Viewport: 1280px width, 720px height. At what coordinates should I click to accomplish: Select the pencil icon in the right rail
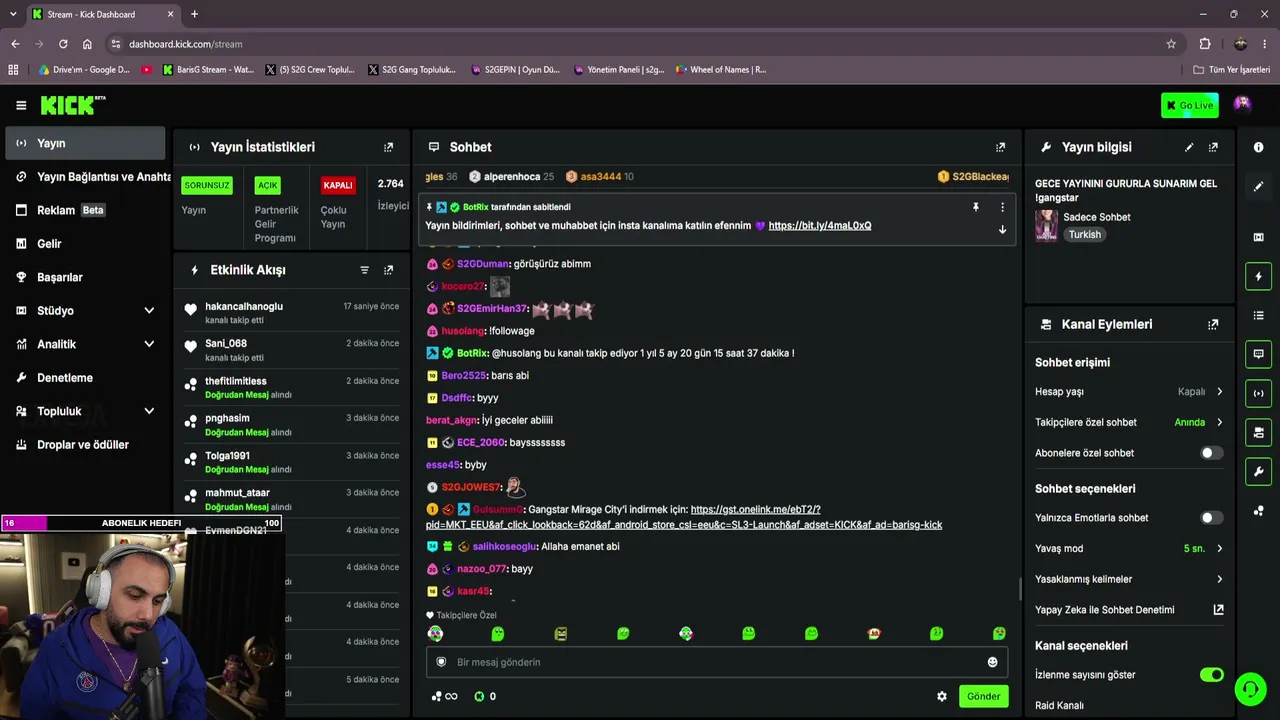click(1258, 186)
